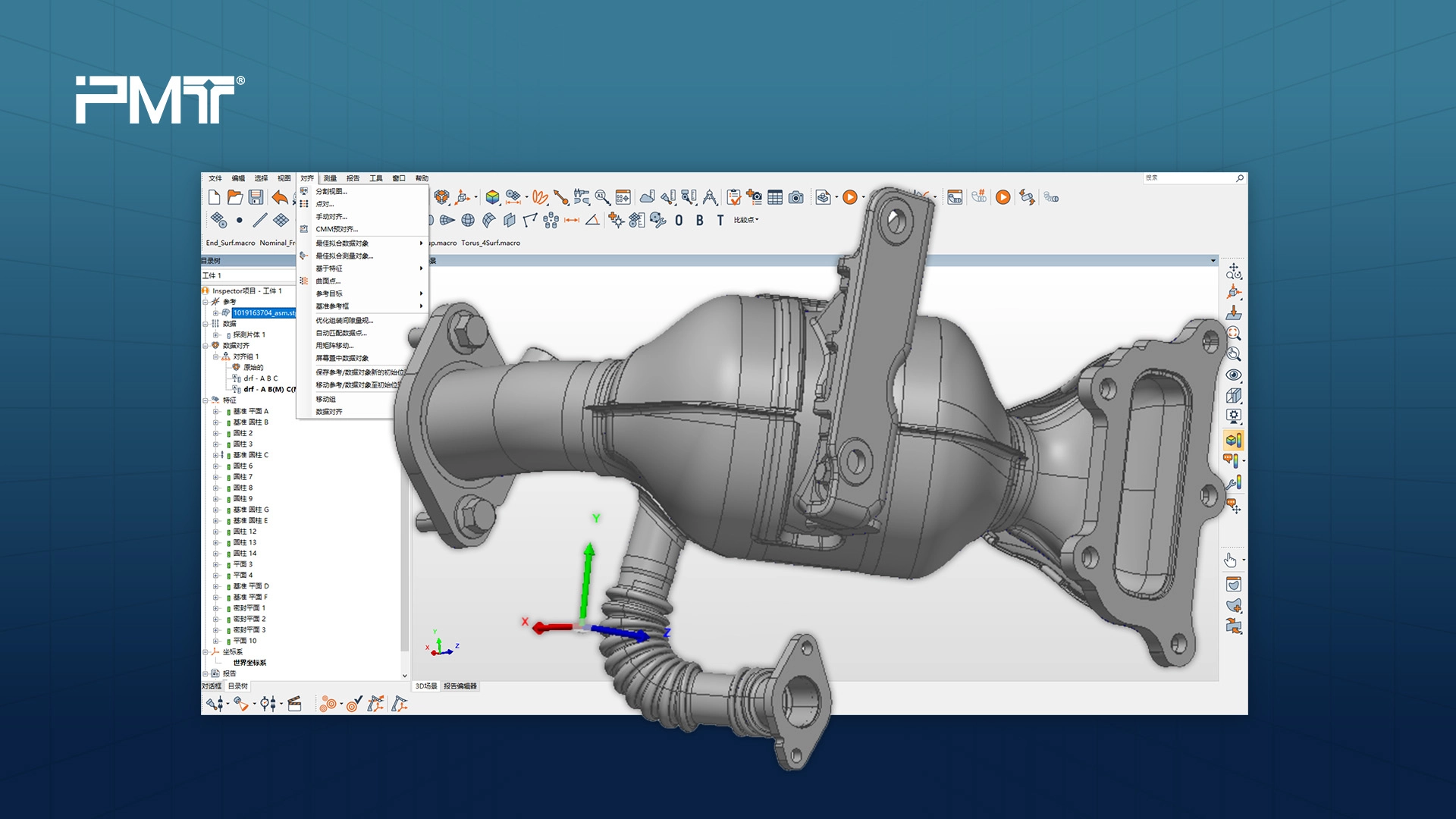Image resolution: width=1456 pixels, height=819 pixels.
Task: Click the clapperboard icon in bottom toolbar
Action: [x=295, y=704]
